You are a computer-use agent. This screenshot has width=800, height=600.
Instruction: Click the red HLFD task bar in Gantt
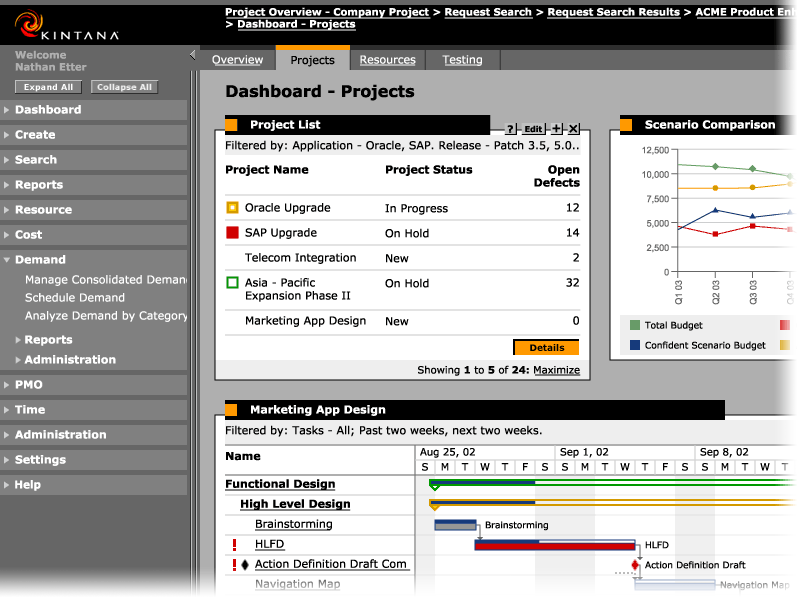pyautogui.click(x=555, y=546)
